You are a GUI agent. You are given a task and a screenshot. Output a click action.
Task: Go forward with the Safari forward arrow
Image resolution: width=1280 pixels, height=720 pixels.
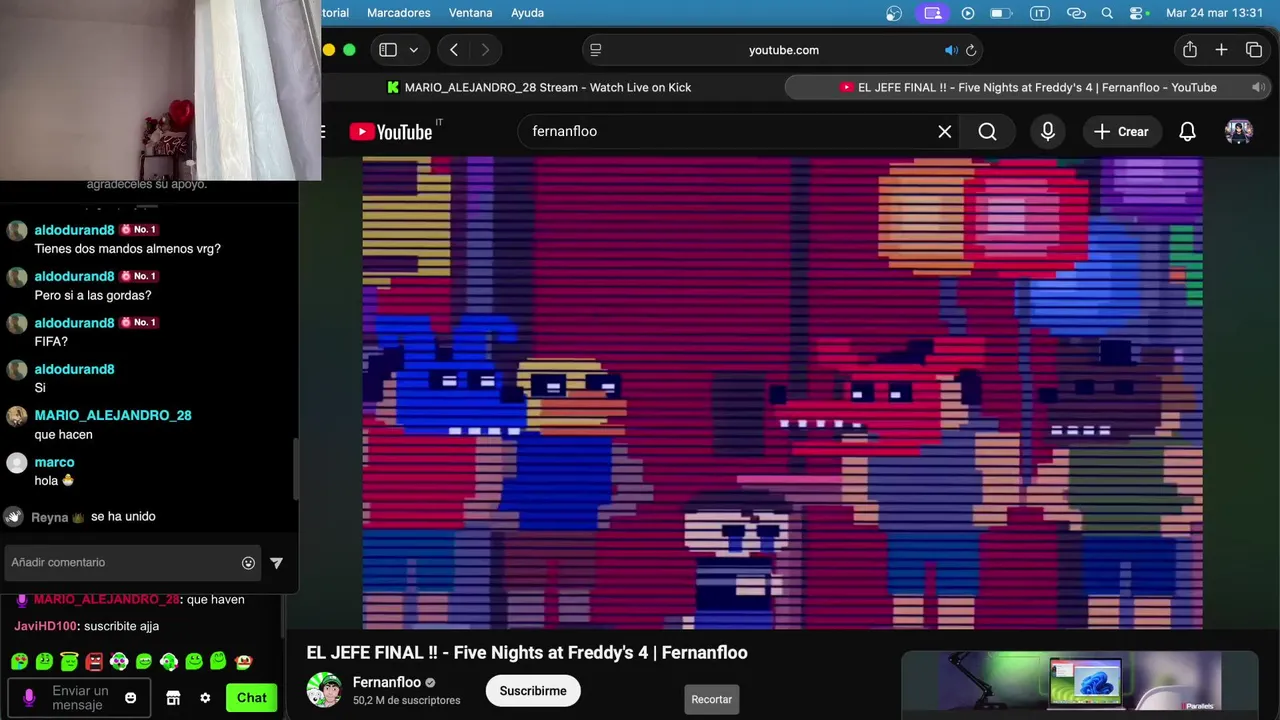click(485, 50)
